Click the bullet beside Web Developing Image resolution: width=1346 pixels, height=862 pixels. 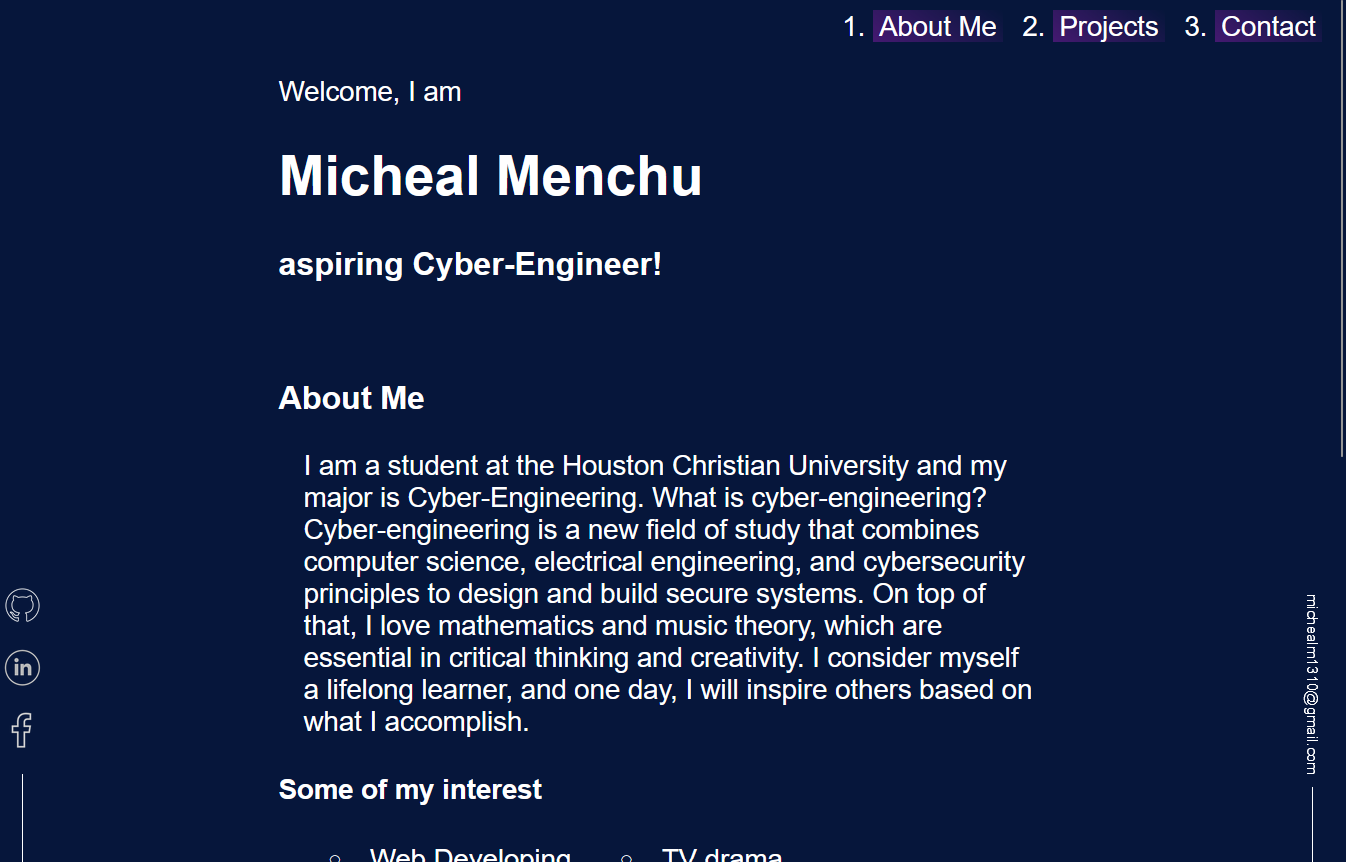[335, 857]
